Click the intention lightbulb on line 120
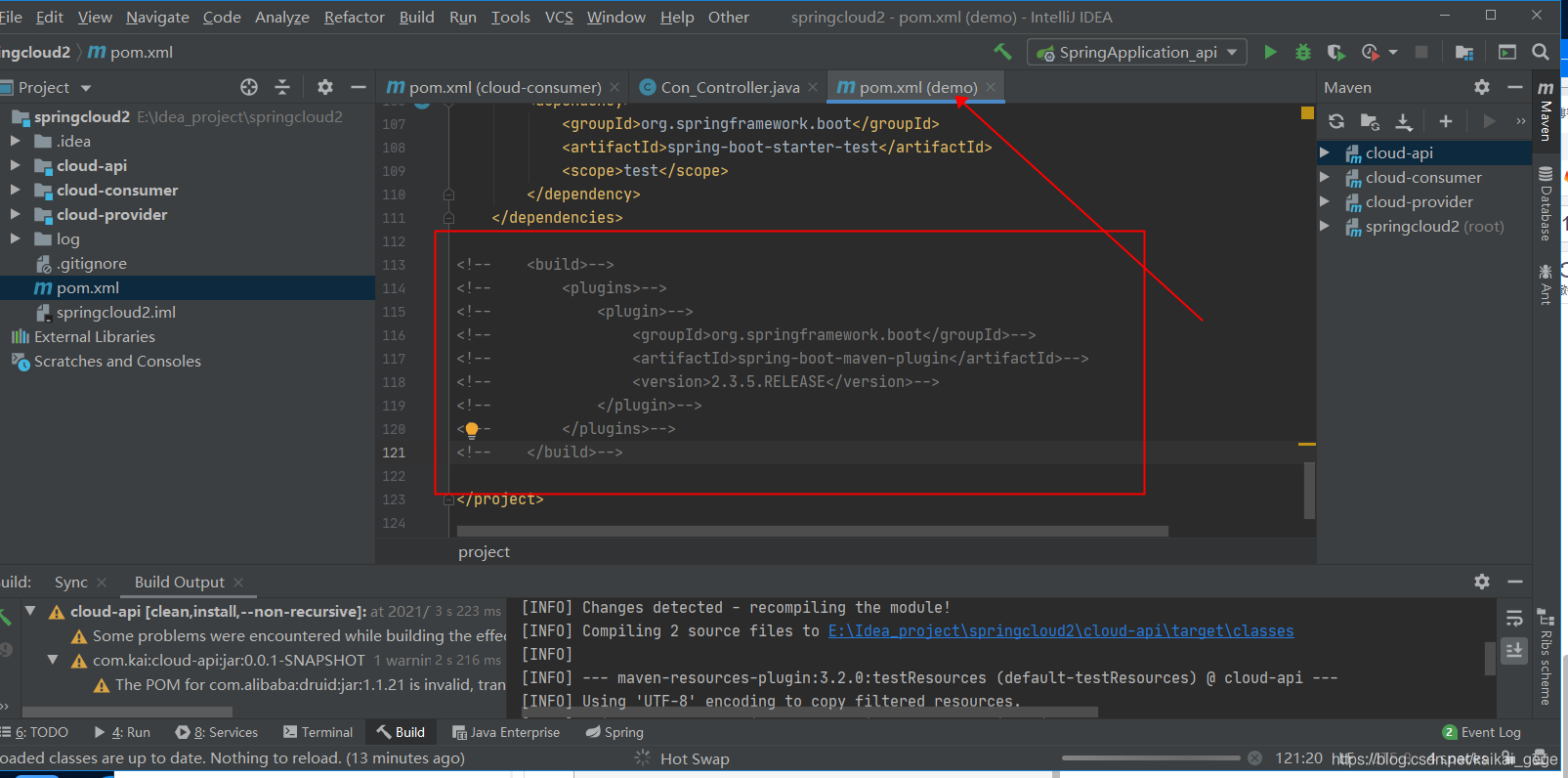 [472, 429]
